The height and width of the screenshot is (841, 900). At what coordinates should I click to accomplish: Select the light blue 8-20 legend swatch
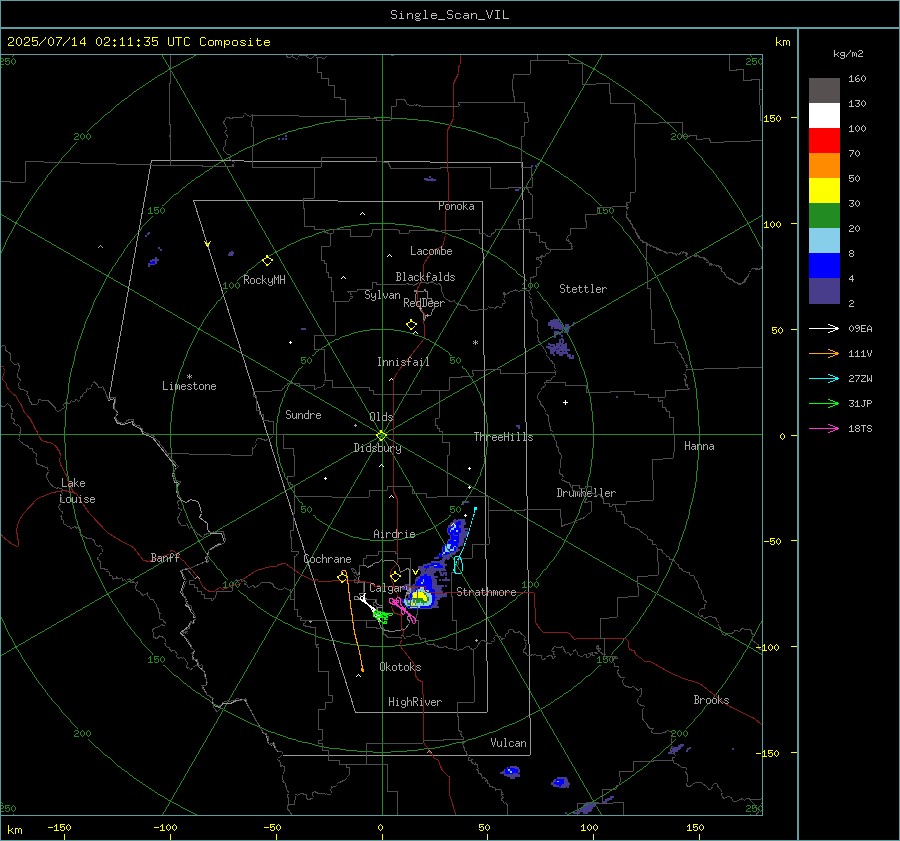pyautogui.click(x=824, y=241)
